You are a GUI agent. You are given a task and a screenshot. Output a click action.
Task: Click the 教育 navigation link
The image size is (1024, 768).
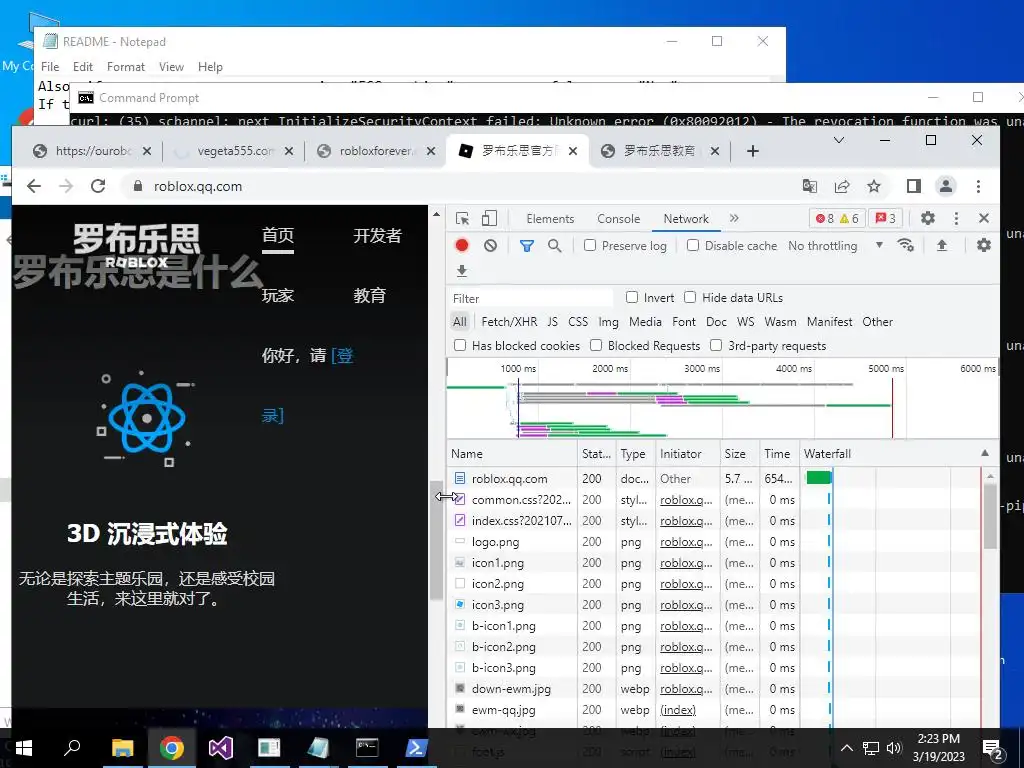(370, 296)
